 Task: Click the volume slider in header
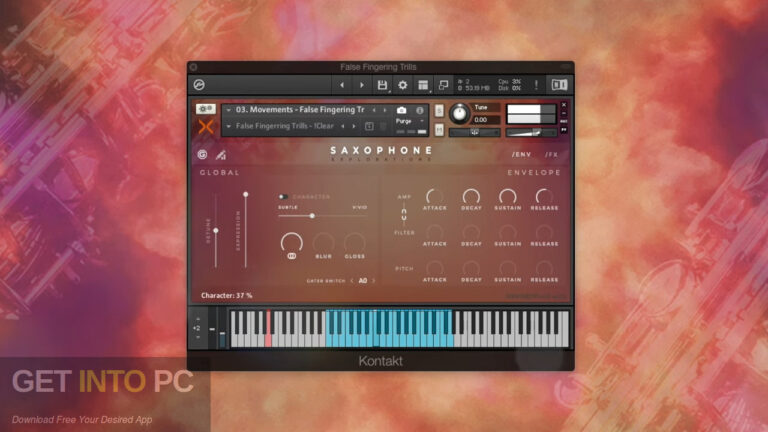[x=531, y=132]
